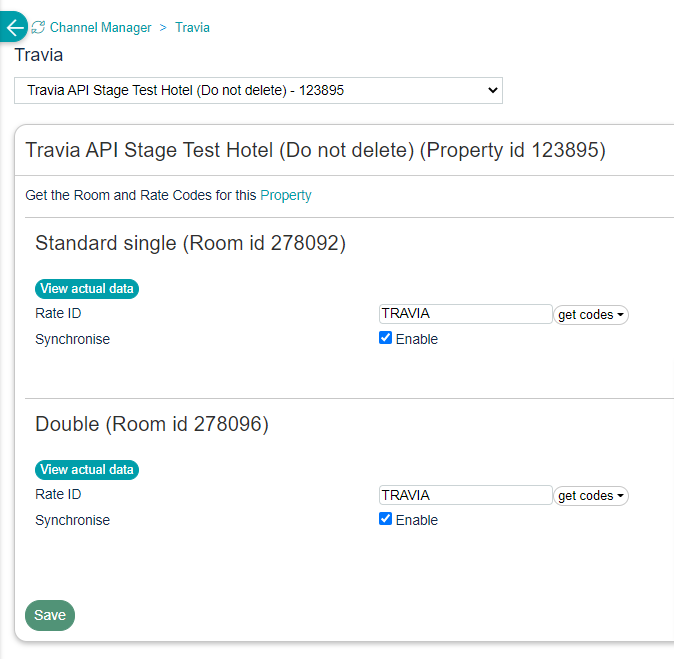674x659 pixels.
Task: Click Enable label under Double Synchronise
Action: tap(417, 520)
